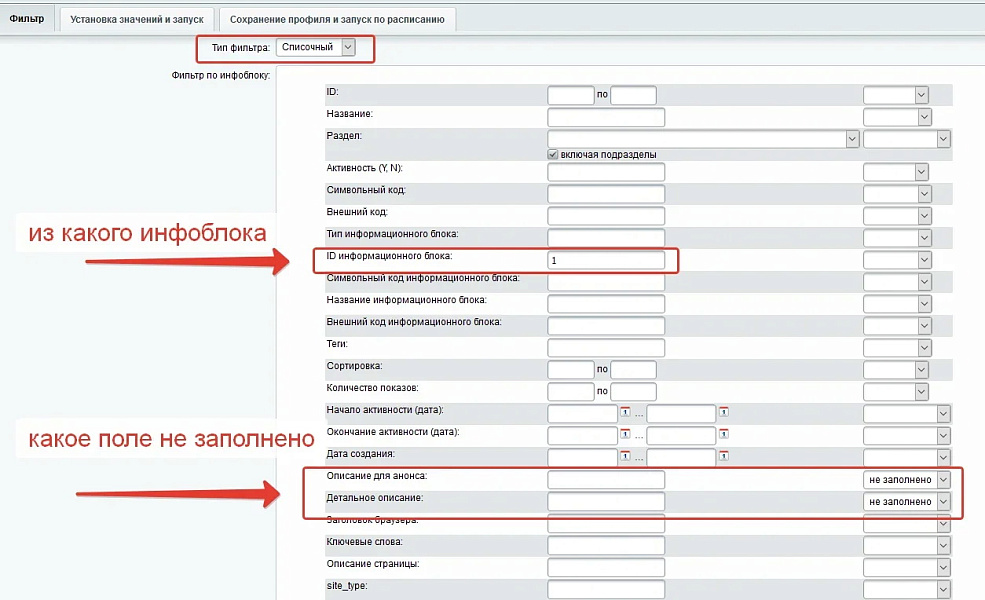
Task: Open the "не заполнено" dropdown for "Детальное описание"
Action: [x=905, y=501]
